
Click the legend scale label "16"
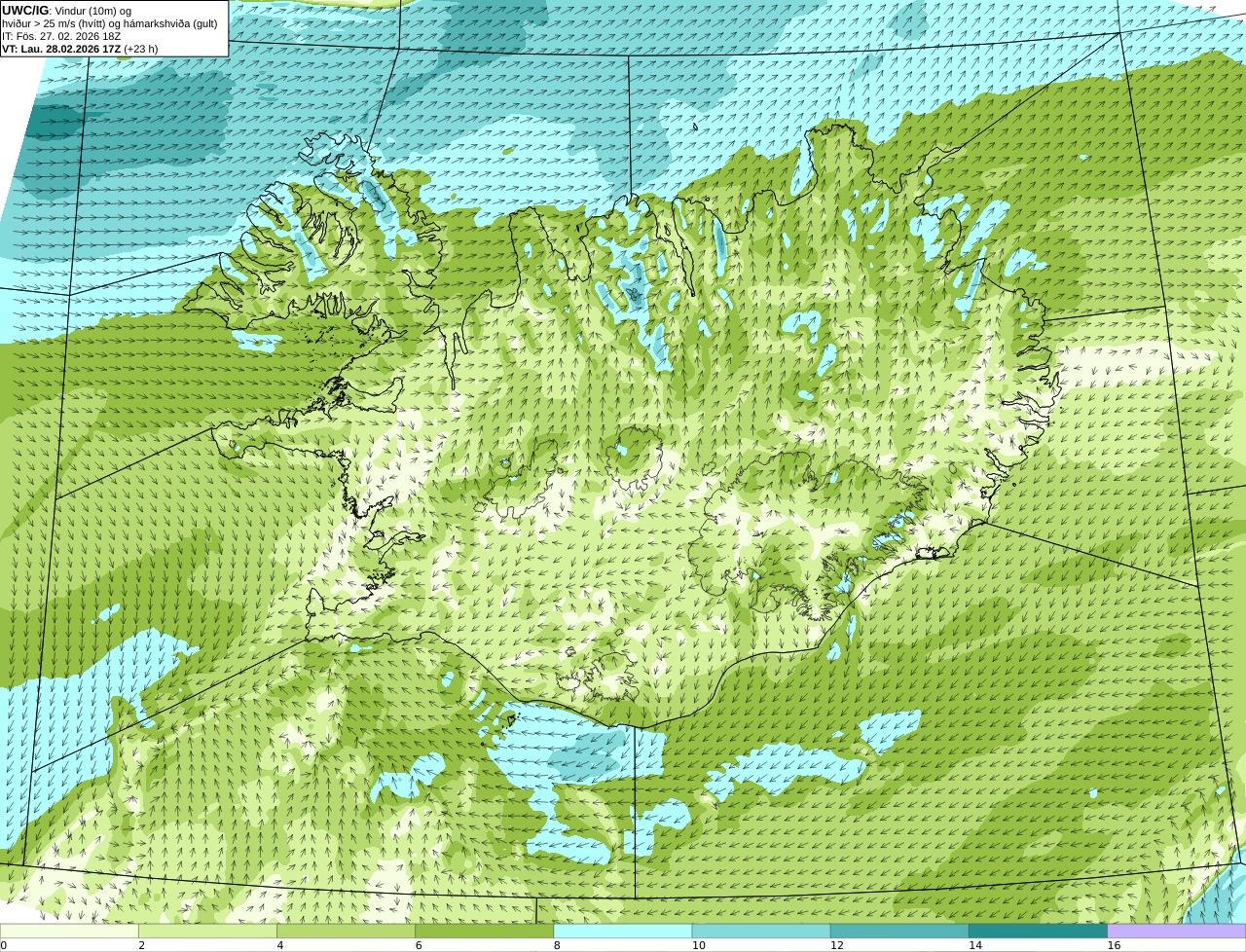pyautogui.click(x=1114, y=945)
